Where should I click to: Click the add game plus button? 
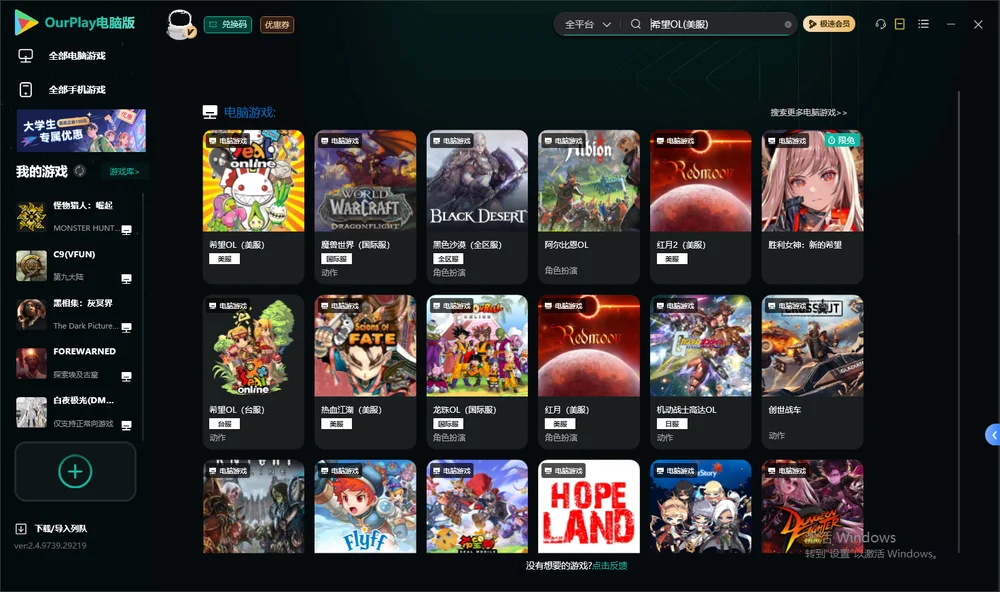coord(75,471)
